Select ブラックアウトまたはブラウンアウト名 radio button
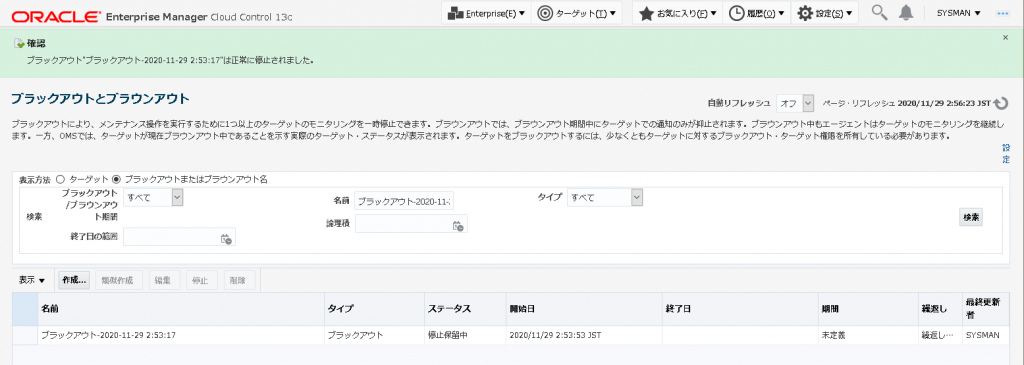Image resolution: width=1024 pixels, height=365 pixels. [x=117, y=179]
